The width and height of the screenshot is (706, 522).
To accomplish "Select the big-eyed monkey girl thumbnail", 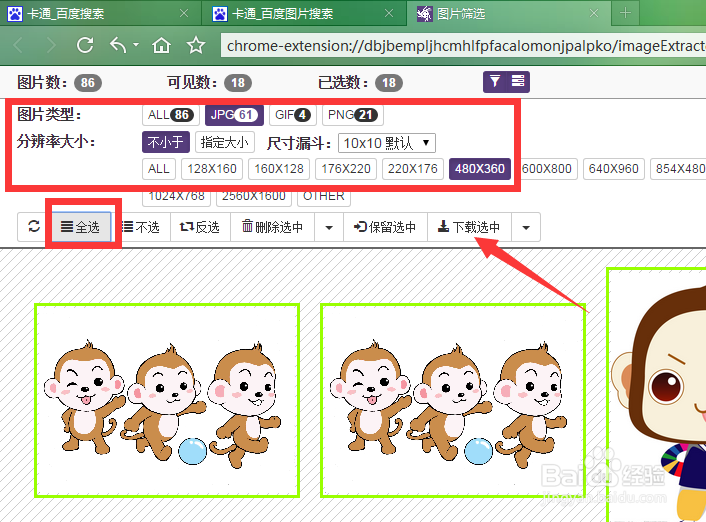I will (656, 395).
